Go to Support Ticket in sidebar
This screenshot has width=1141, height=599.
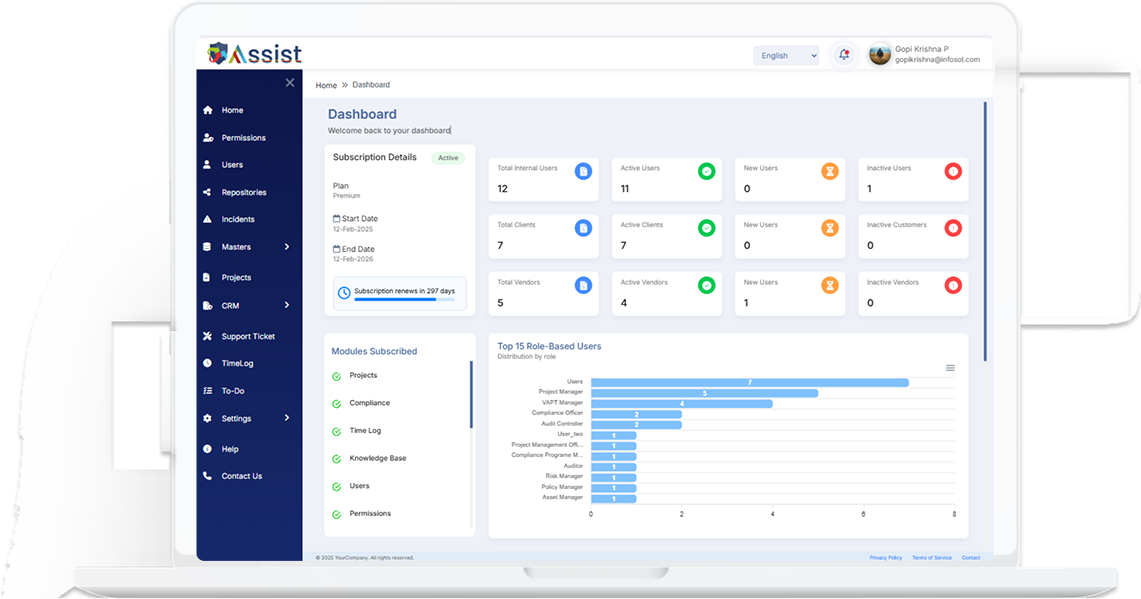(x=248, y=337)
